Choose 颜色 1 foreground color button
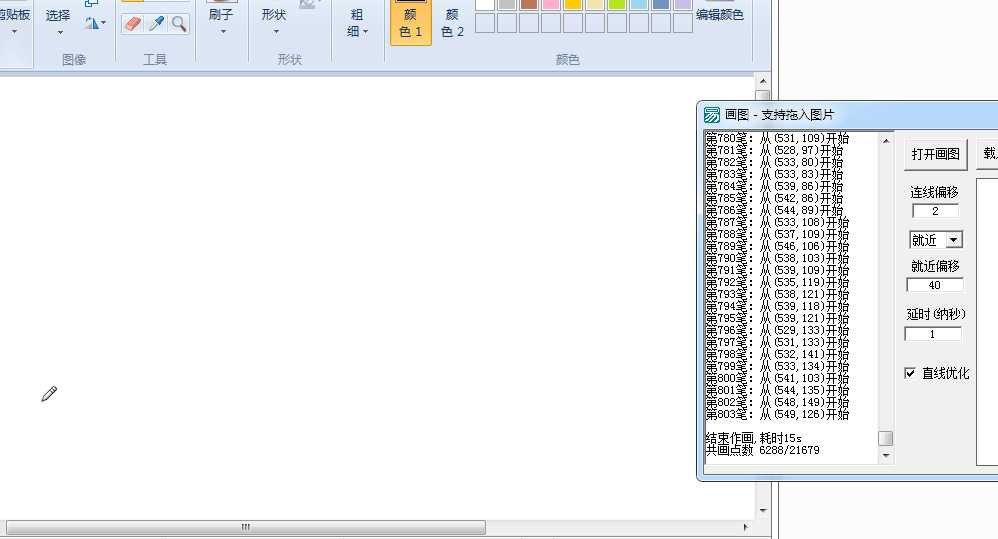 click(x=411, y=23)
